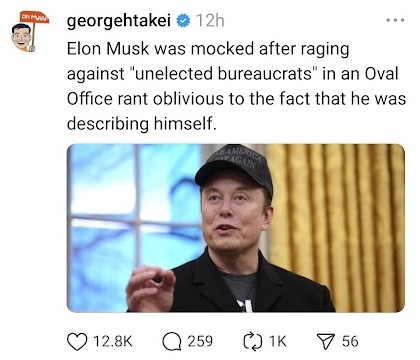Visit the georgehtakei username link
The image size is (420, 360).
click(119, 21)
